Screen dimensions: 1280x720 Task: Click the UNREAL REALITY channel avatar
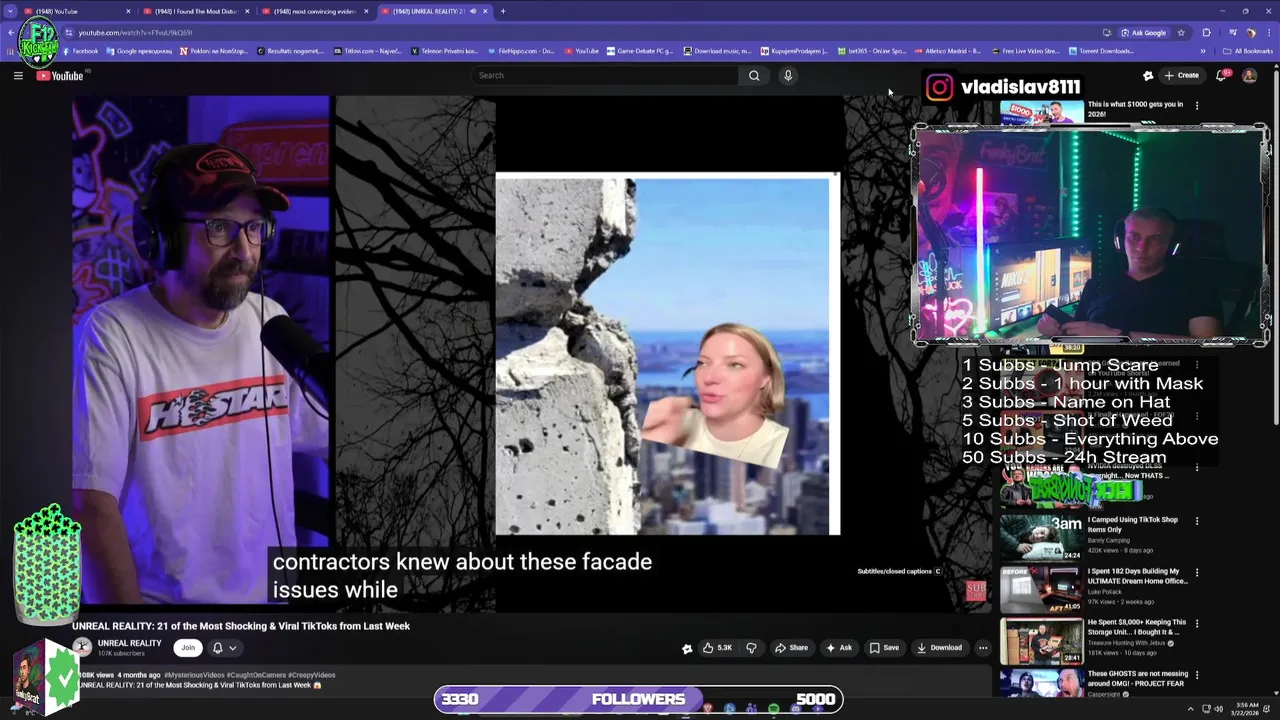point(82,647)
